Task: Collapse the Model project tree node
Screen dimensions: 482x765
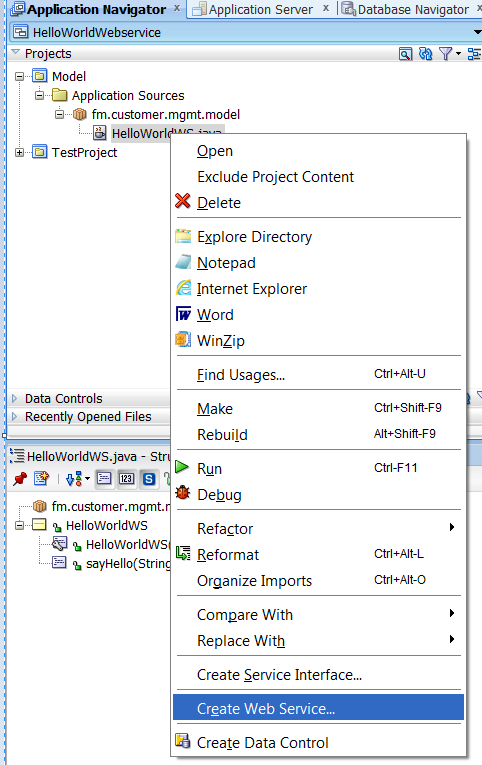Action: [x=20, y=77]
